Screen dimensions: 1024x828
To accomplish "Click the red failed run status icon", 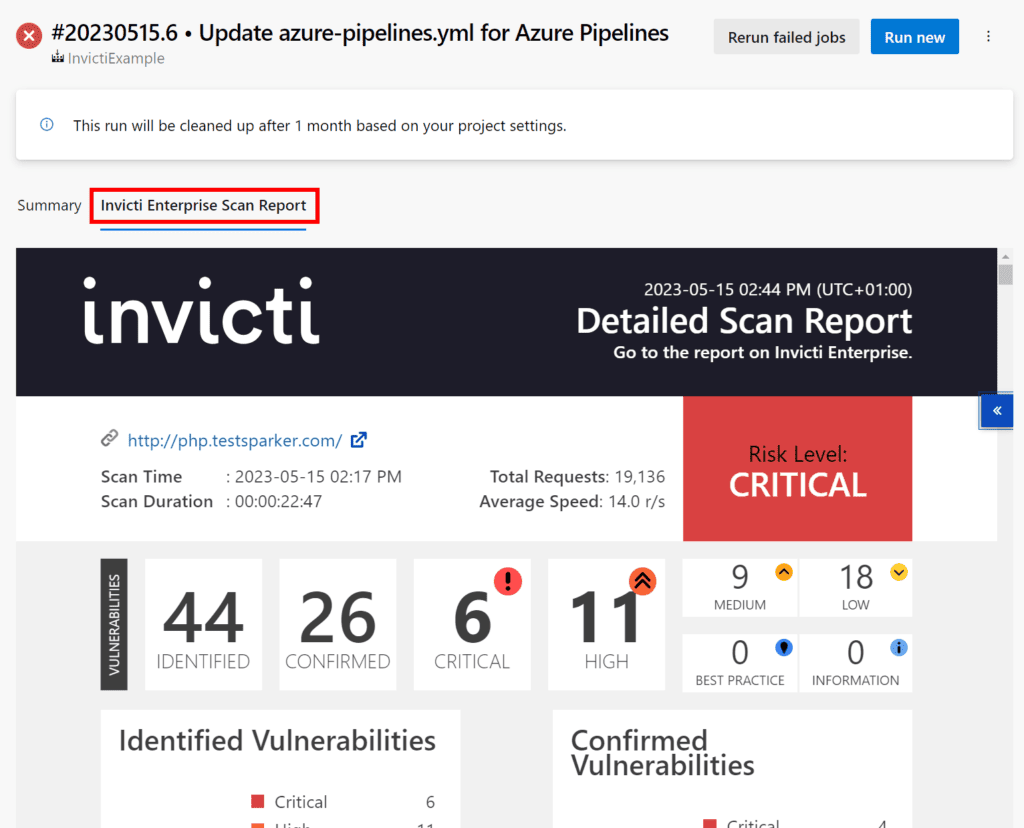I will (28, 35).
